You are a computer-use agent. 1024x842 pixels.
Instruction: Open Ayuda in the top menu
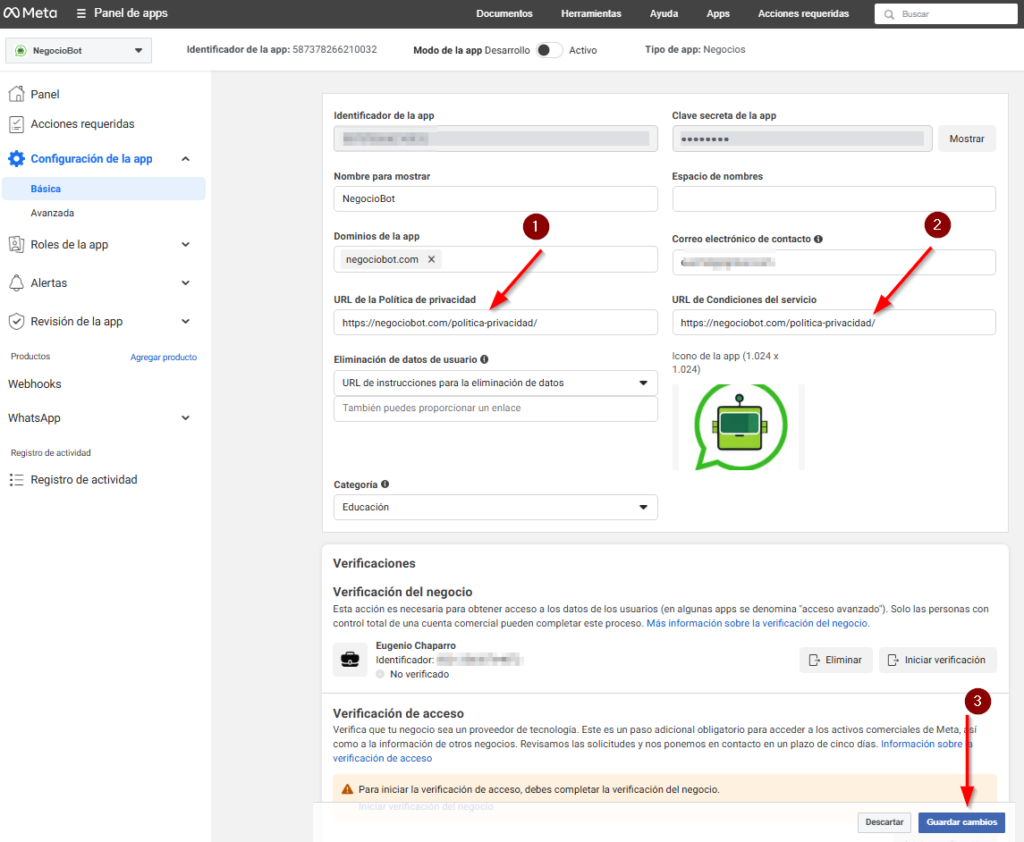(664, 14)
